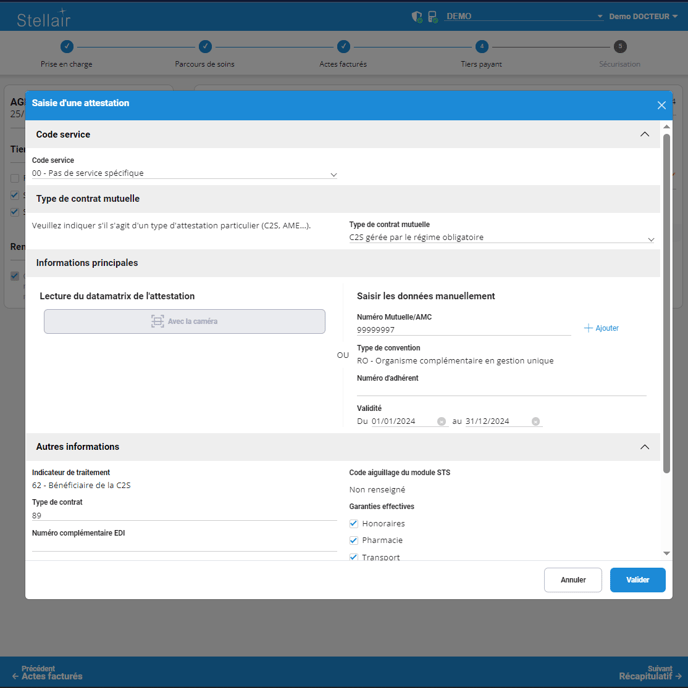The width and height of the screenshot is (688, 688).
Task: Go to step 5 Sécurisation circle
Action: (620, 46)
